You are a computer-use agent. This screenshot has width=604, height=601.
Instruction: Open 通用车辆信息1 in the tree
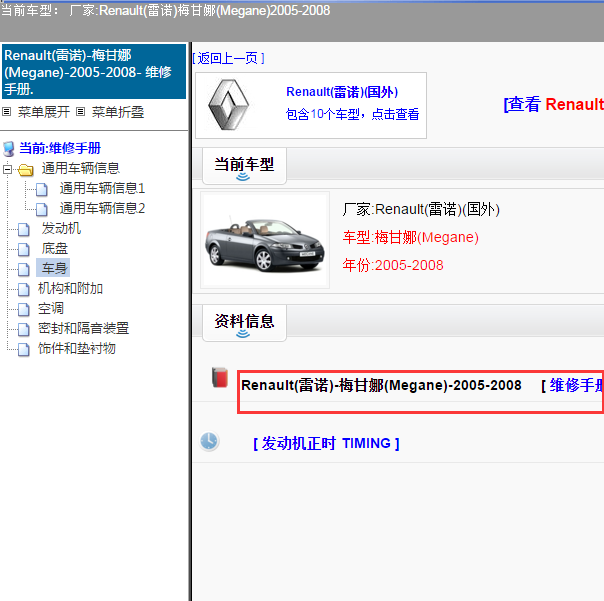pyautogui.click(x=102, y=188)
